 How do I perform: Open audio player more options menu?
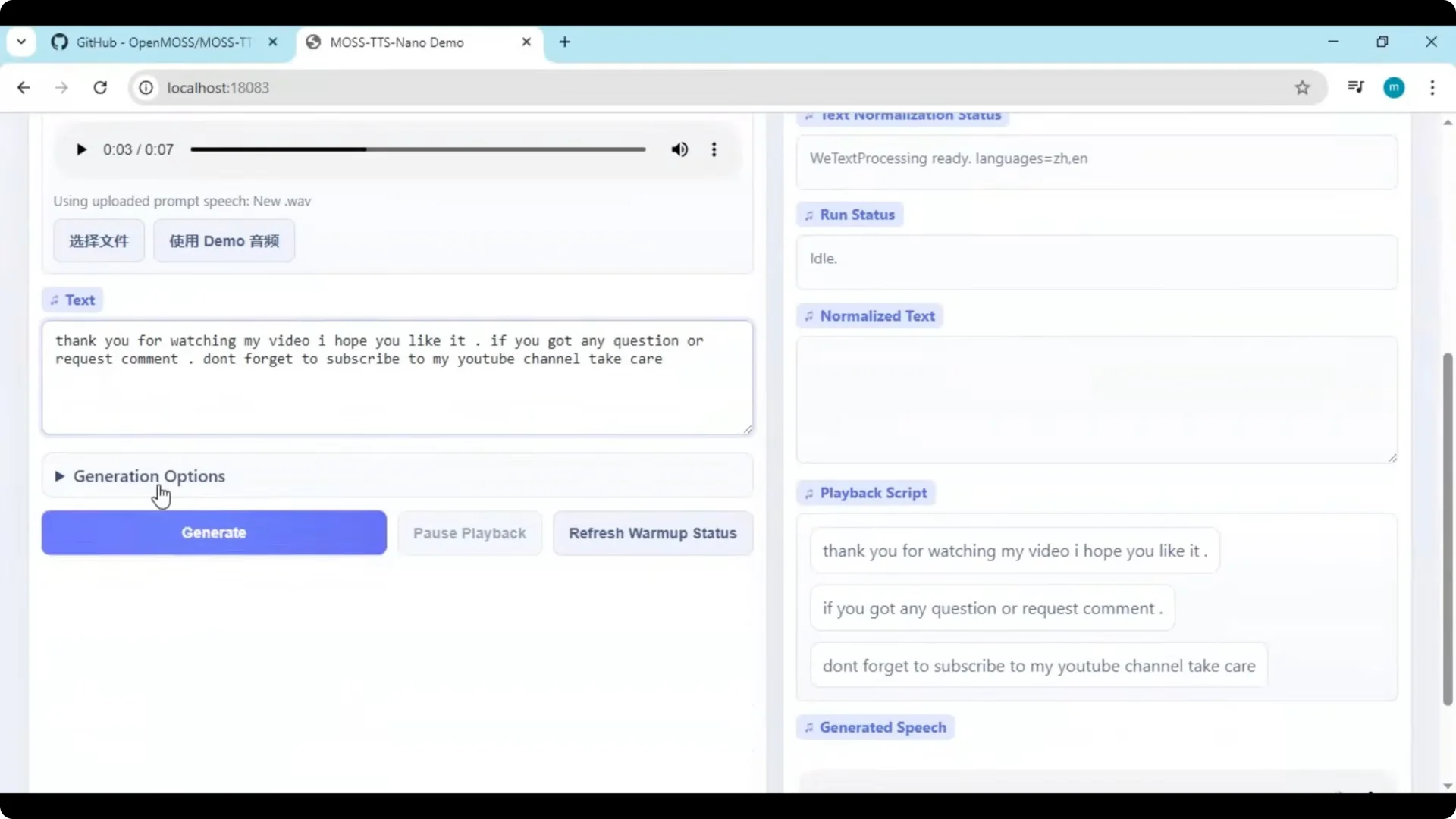pyautogui.click(x=714, y=149)
